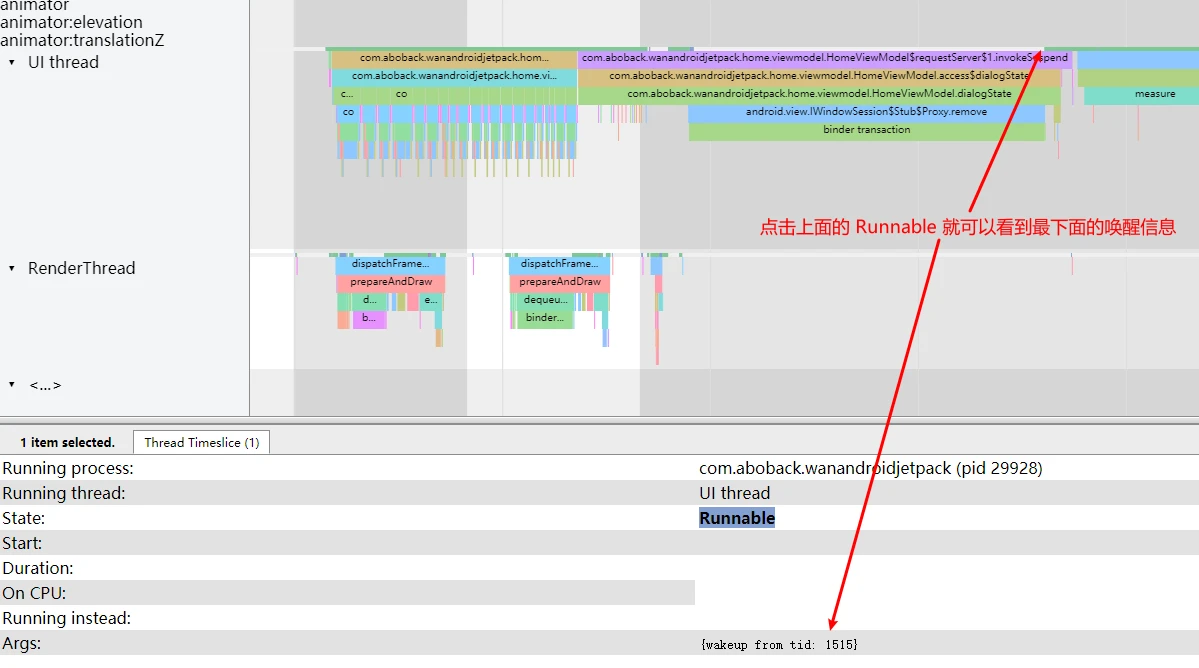Click the wakeup from tid 1515 Args value
This screenshot has width=1199, height=668.
[x=783, y=644]
